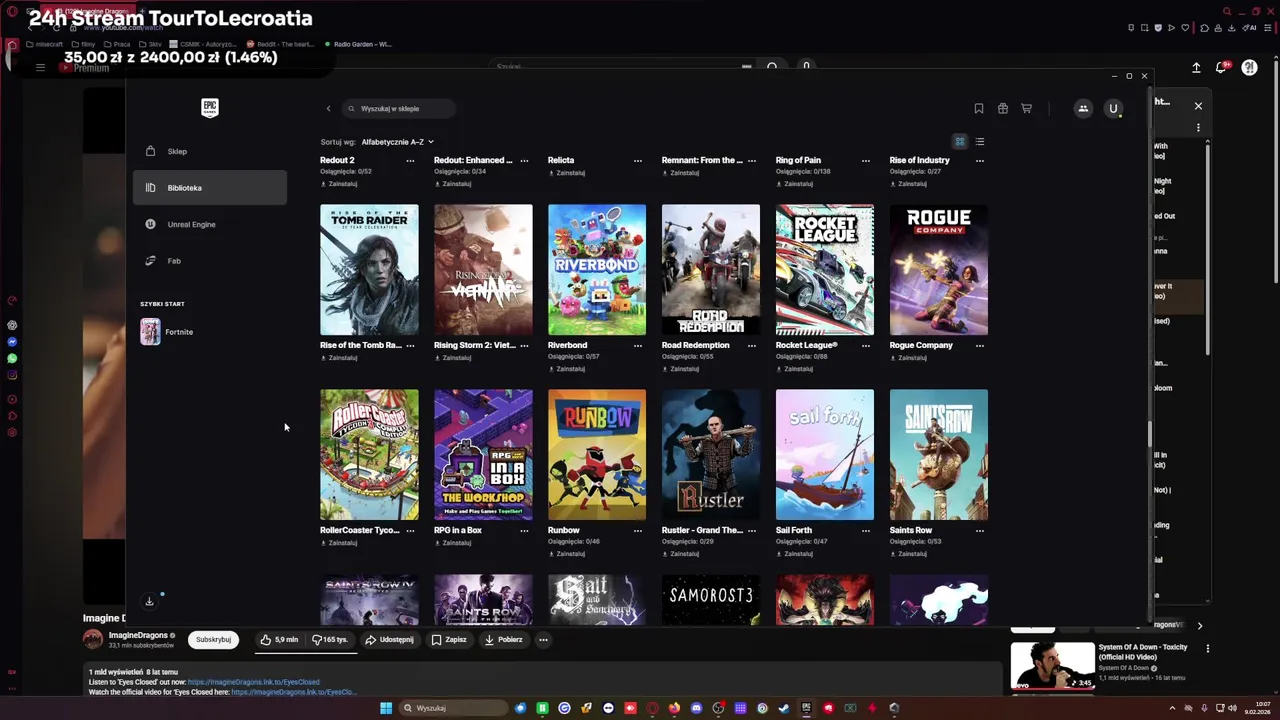Select Biblioteka in the Epic sidebar

point(209,188)
